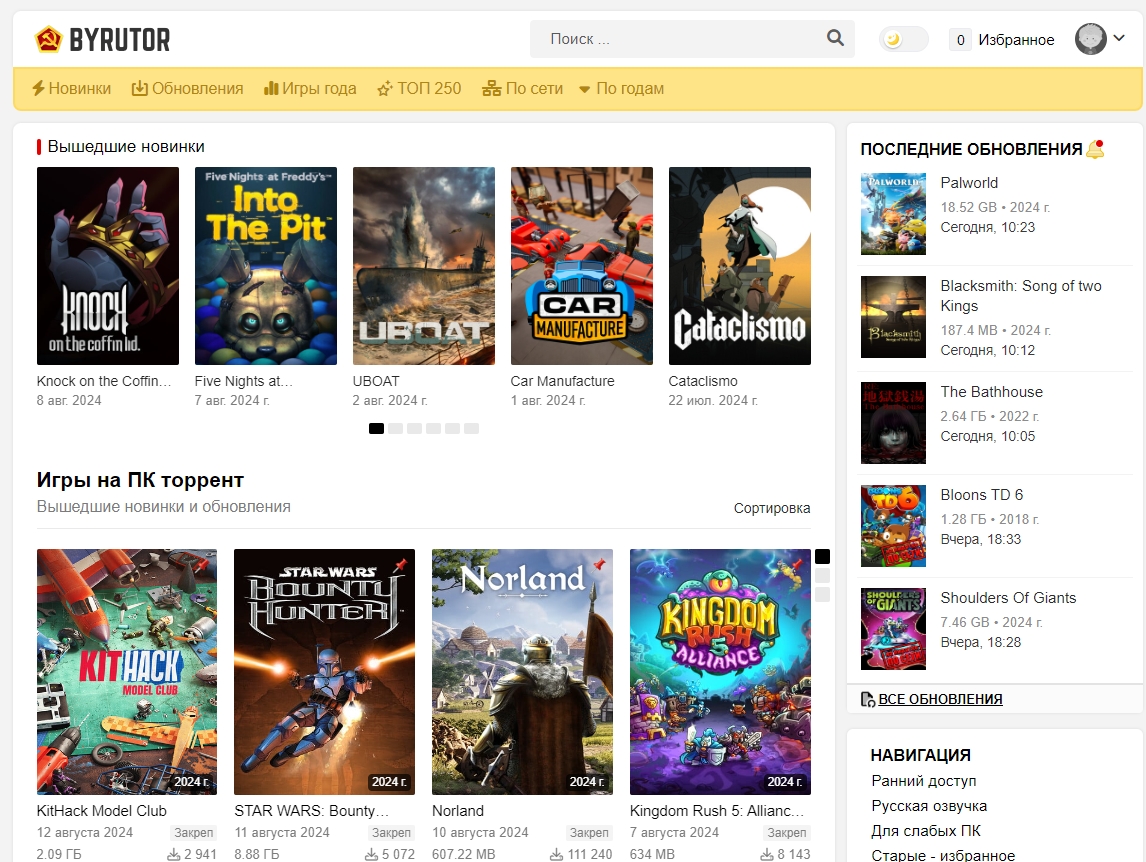Image resolution: width=1146 pixels, height=862 pixels.
Task: Open the Новинки menu item
Action: coord(72,88)
